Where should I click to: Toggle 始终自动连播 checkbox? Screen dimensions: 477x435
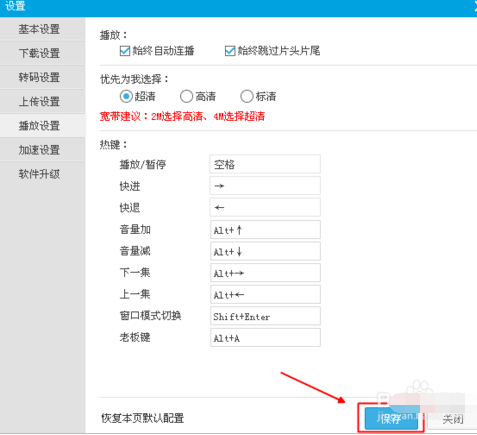click(125, 51)
